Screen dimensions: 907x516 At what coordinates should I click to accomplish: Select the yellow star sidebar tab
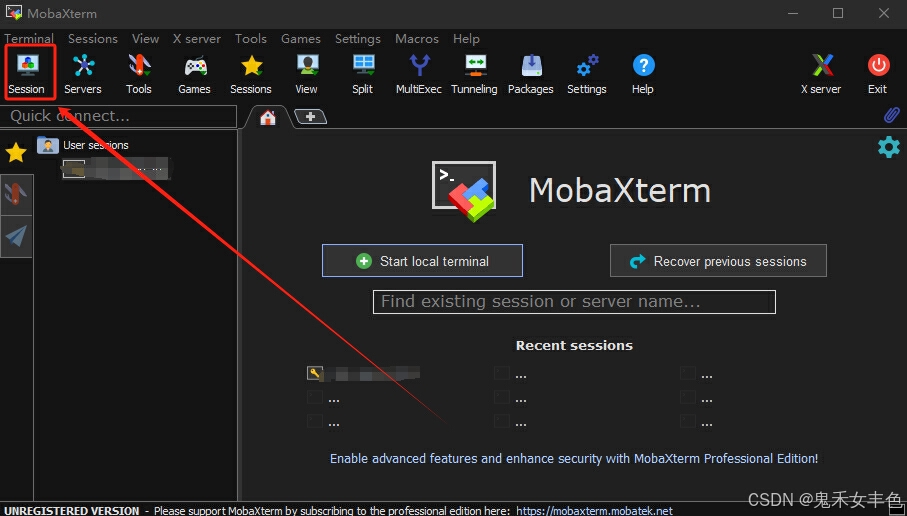coord(16,153)
